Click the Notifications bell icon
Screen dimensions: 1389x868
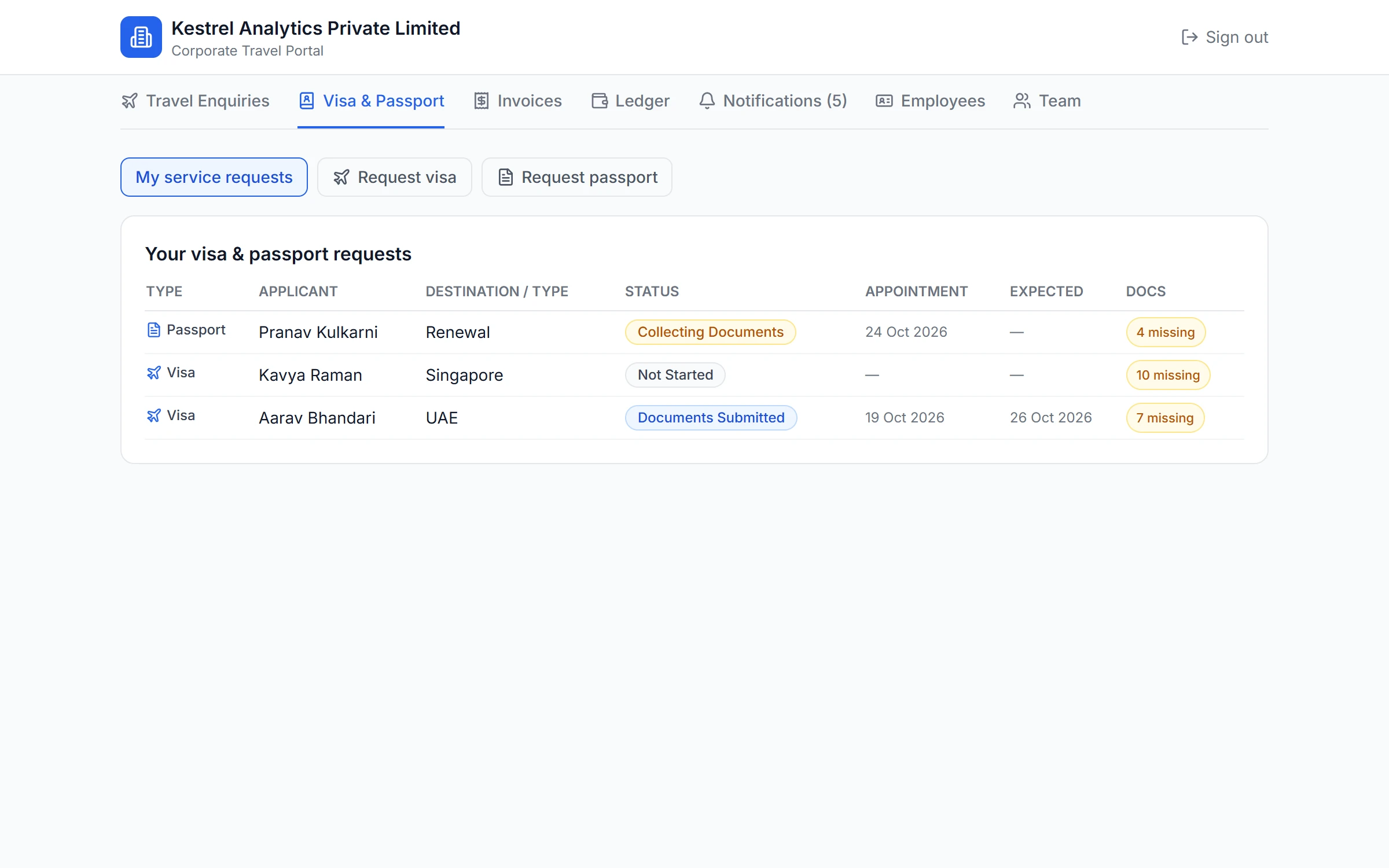coord(707,101)
